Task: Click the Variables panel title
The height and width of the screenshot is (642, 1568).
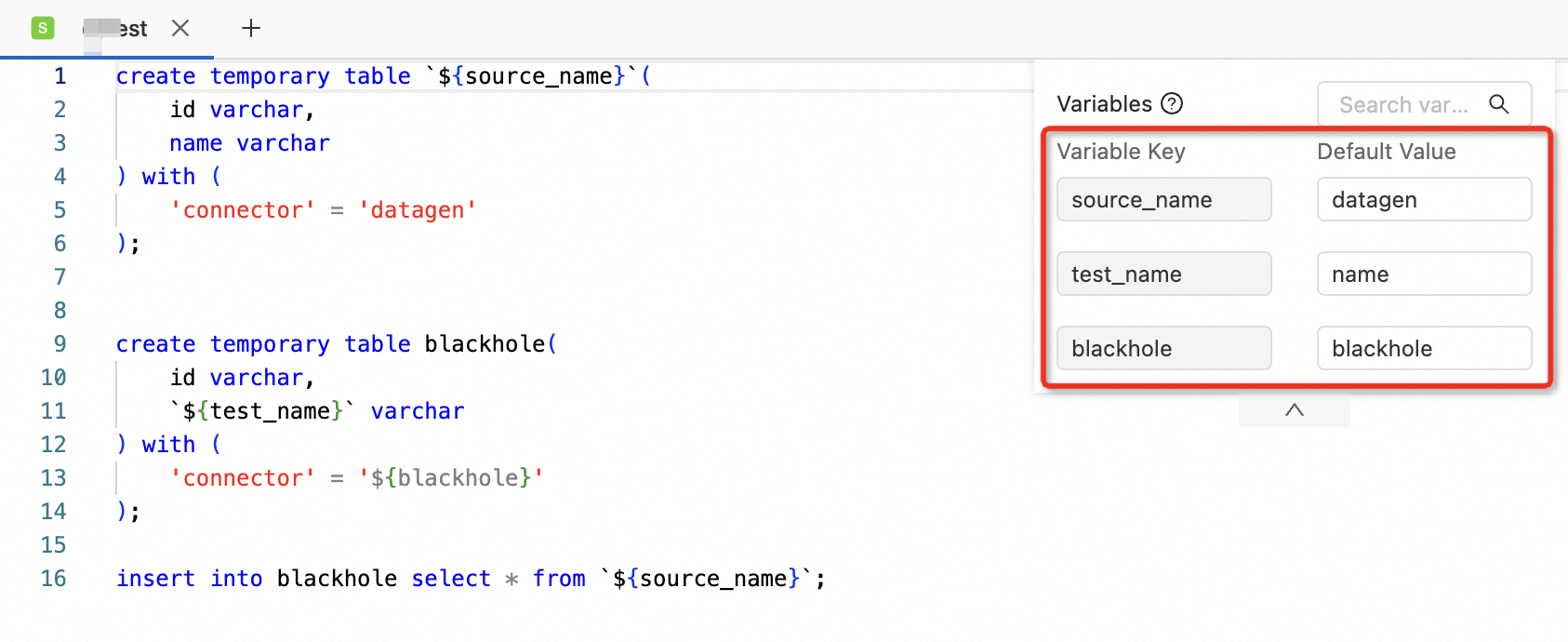Action: point(1104,103)
